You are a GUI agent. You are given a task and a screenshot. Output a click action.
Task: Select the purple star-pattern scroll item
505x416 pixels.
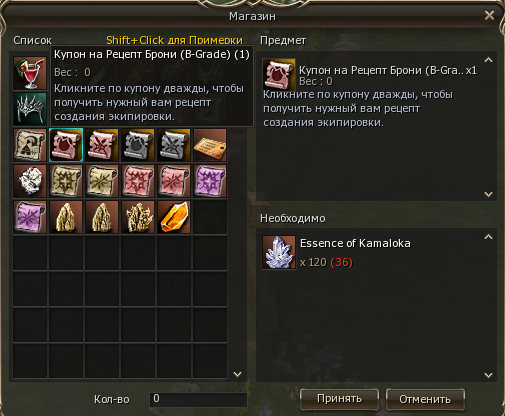click(210, 181)
